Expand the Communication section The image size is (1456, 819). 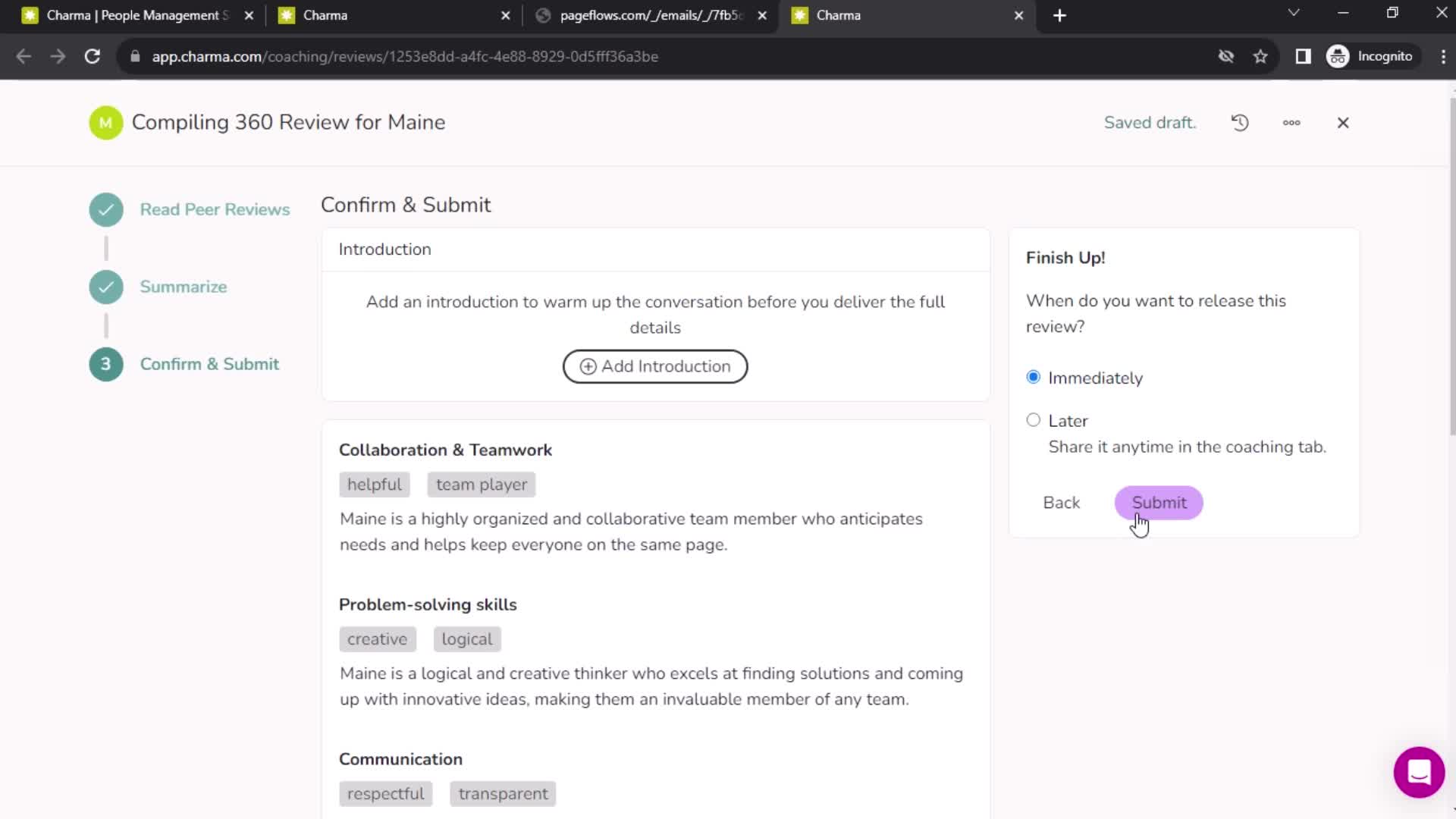[x=400, y=759]
